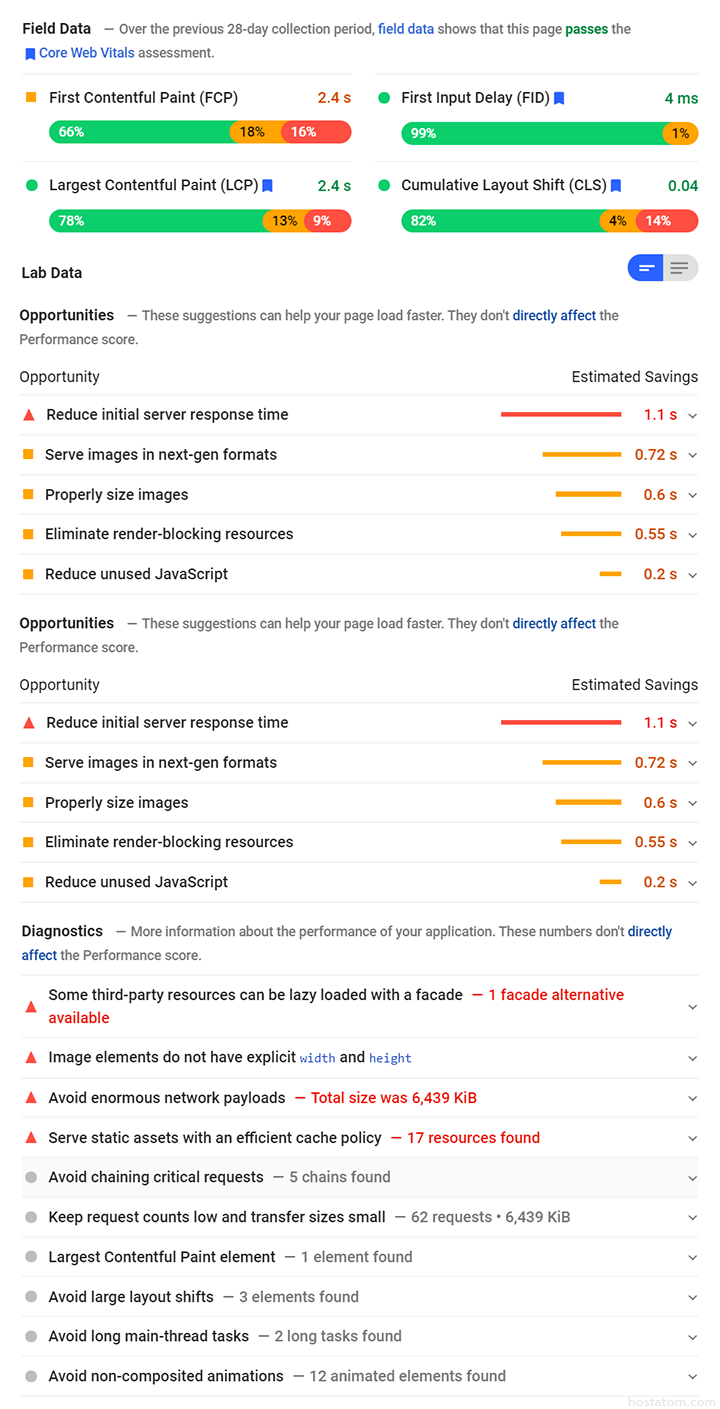Click the gray circle icon beside Avoid large layout shifts

[31, 1297]
